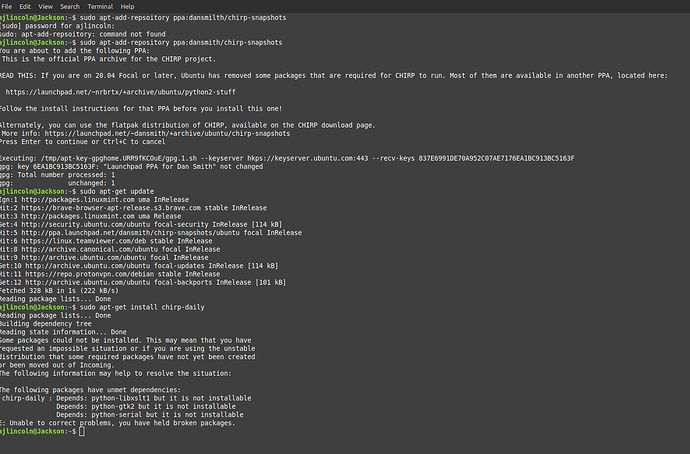Click the python2-stuff launchpad URL

[120, 92]
